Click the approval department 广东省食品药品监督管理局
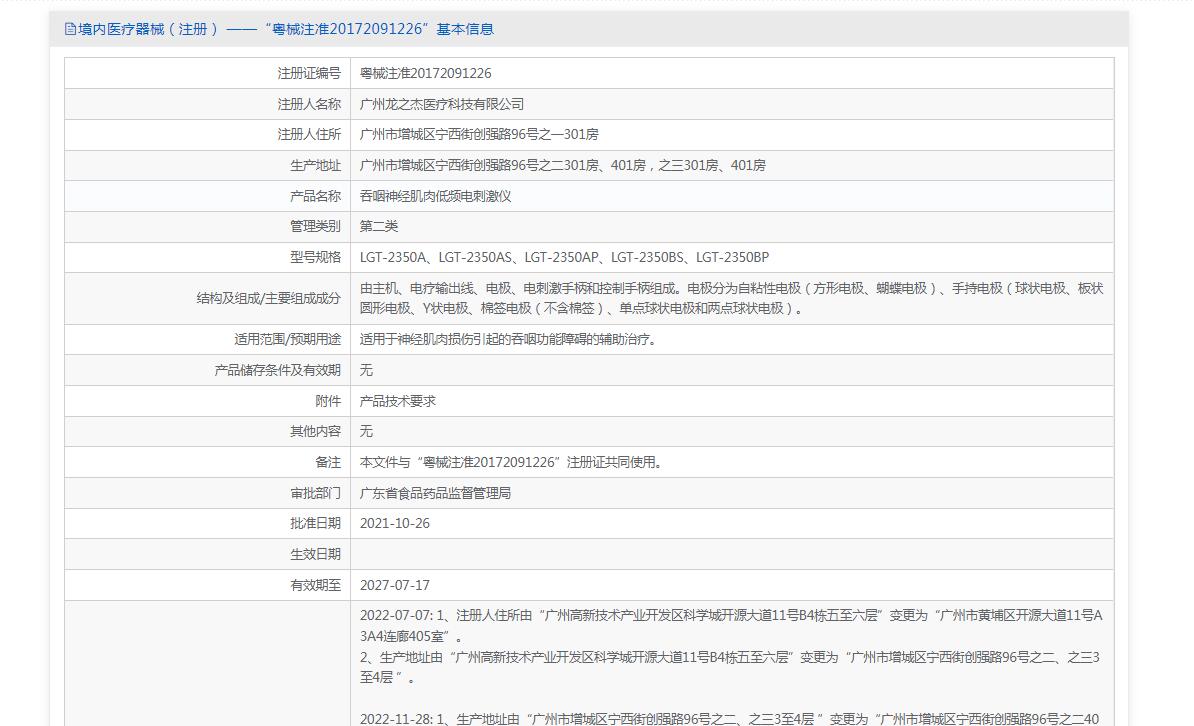 (435, 493)
